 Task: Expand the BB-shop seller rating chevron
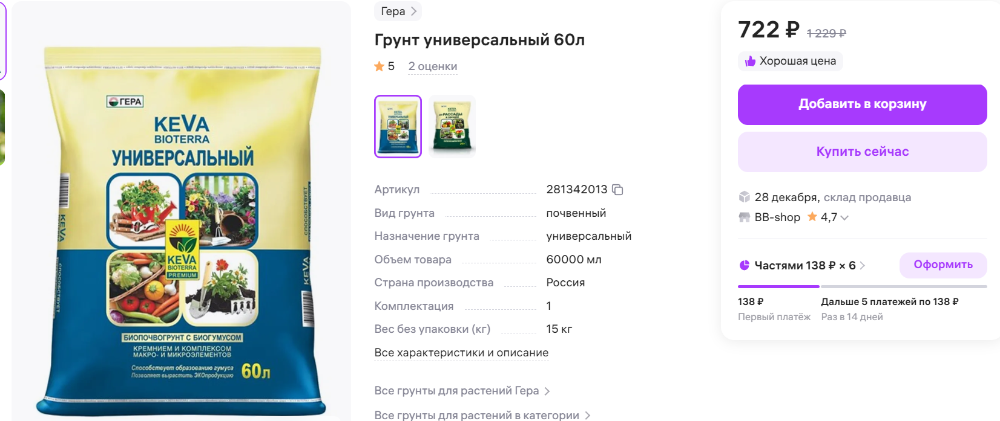[x=844, y=218]
